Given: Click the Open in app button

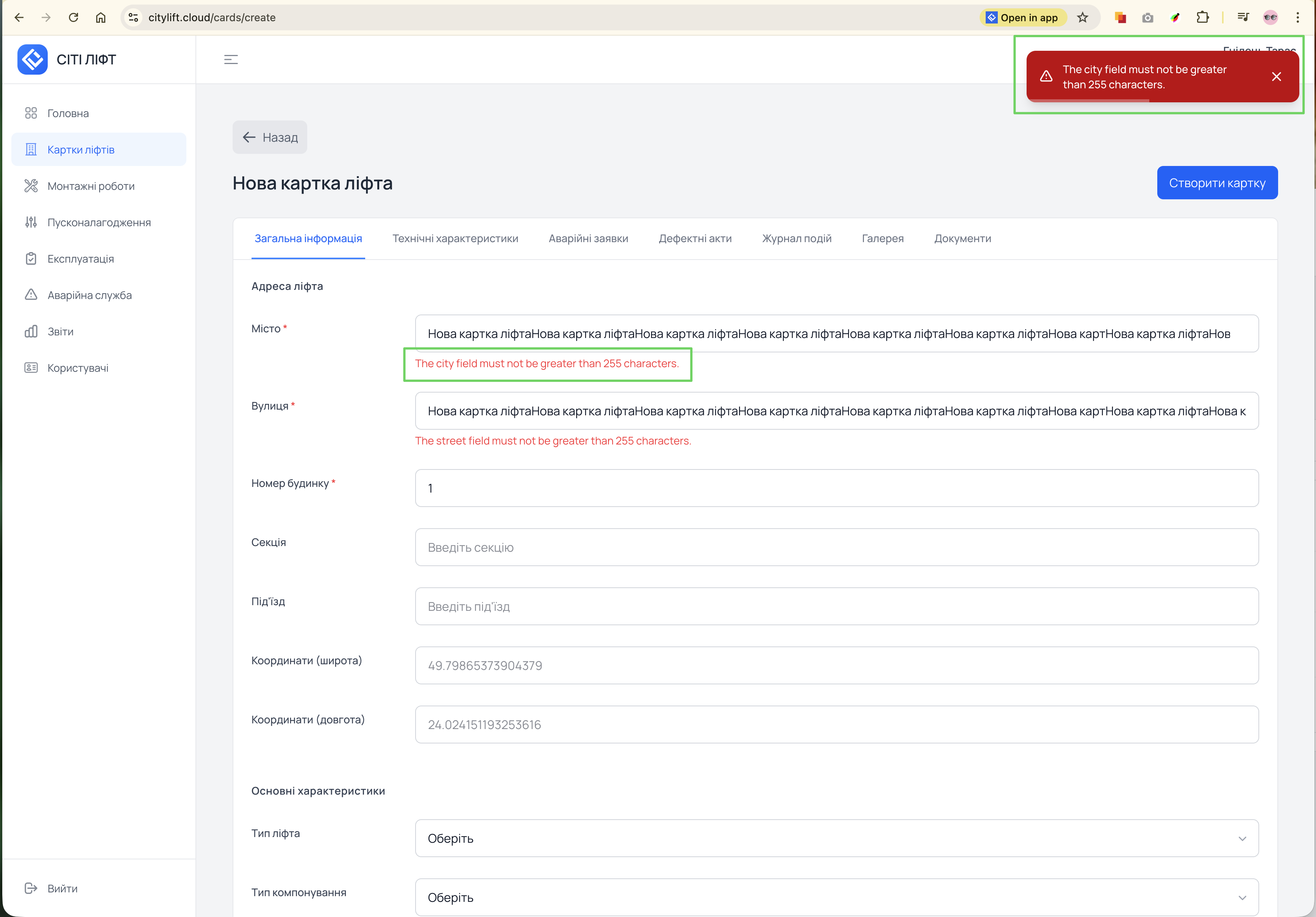Looking at the screenshot, I should [x=1022, y=18].
